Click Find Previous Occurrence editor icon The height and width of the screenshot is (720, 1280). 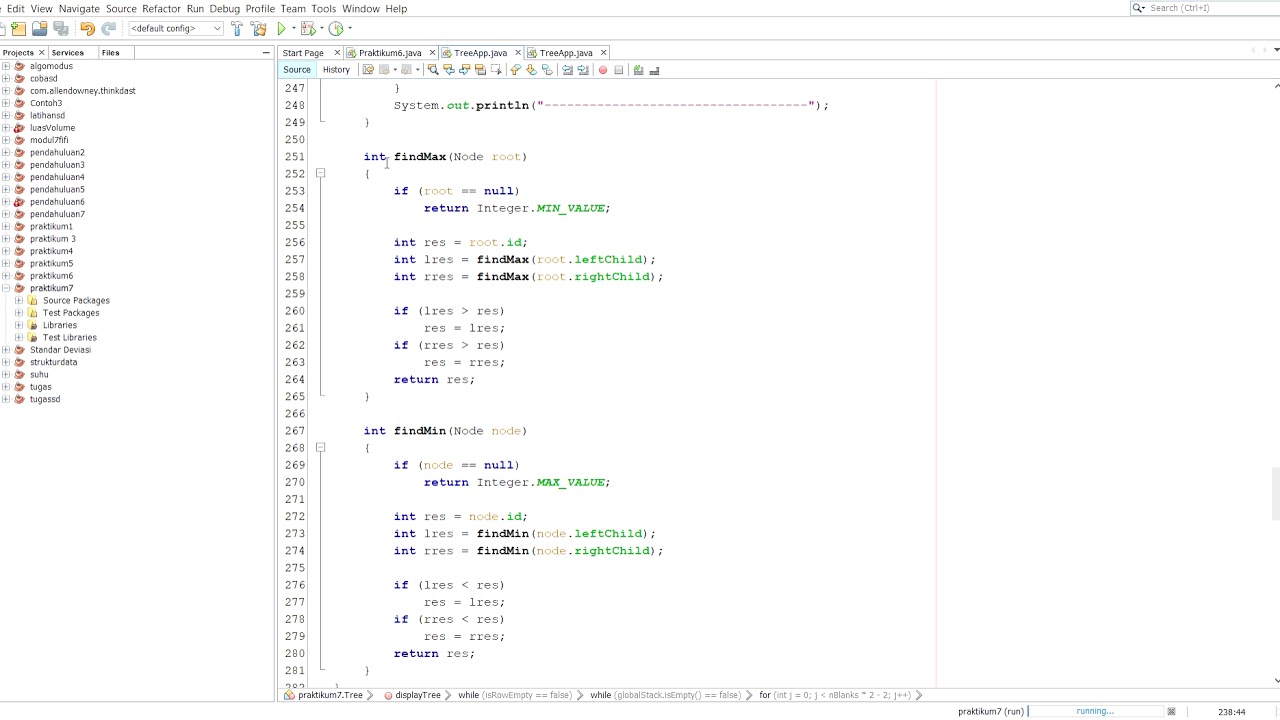[449, 70]
